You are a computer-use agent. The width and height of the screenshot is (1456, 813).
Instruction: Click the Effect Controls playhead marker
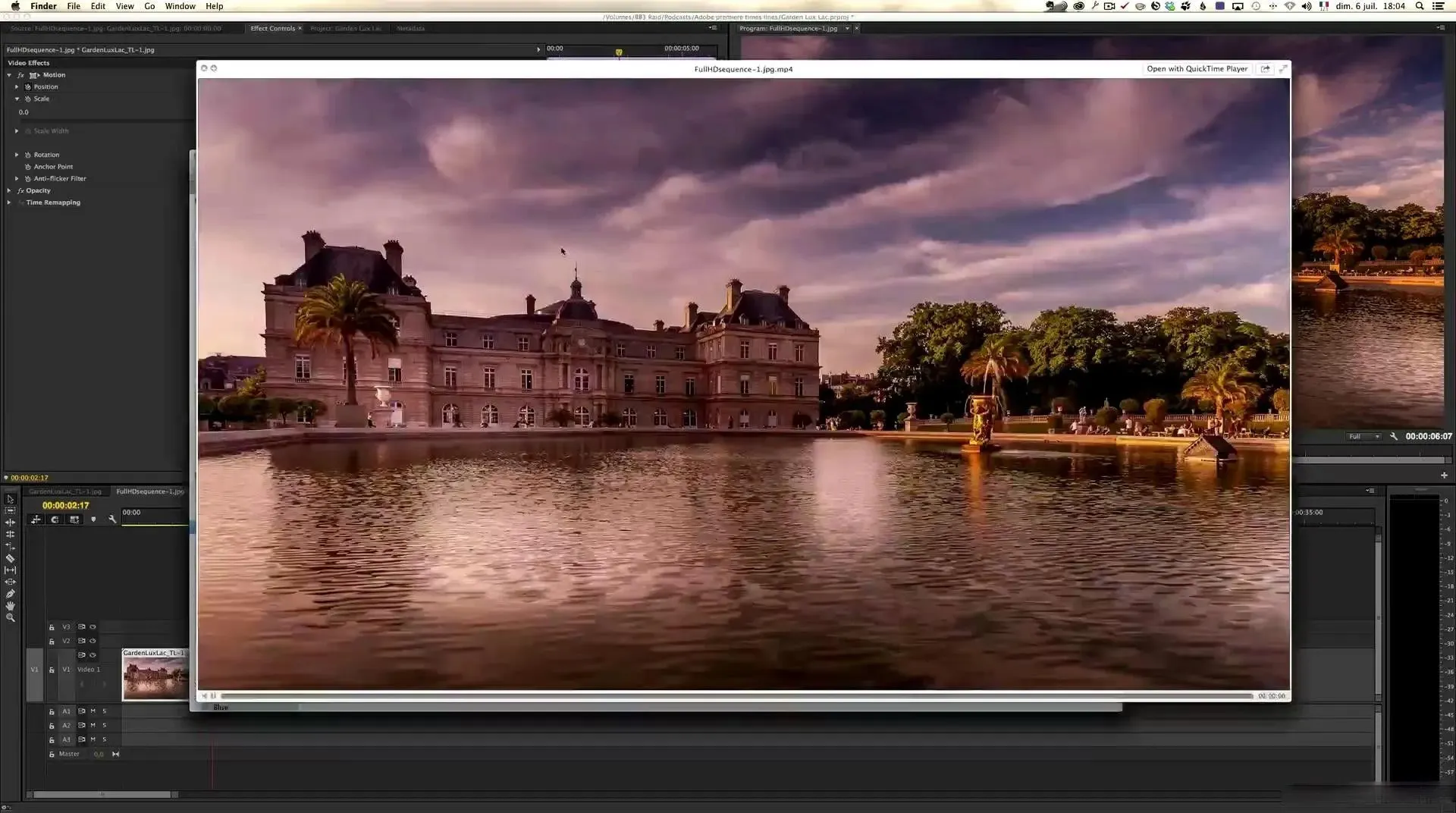click(x=619, y=52)
